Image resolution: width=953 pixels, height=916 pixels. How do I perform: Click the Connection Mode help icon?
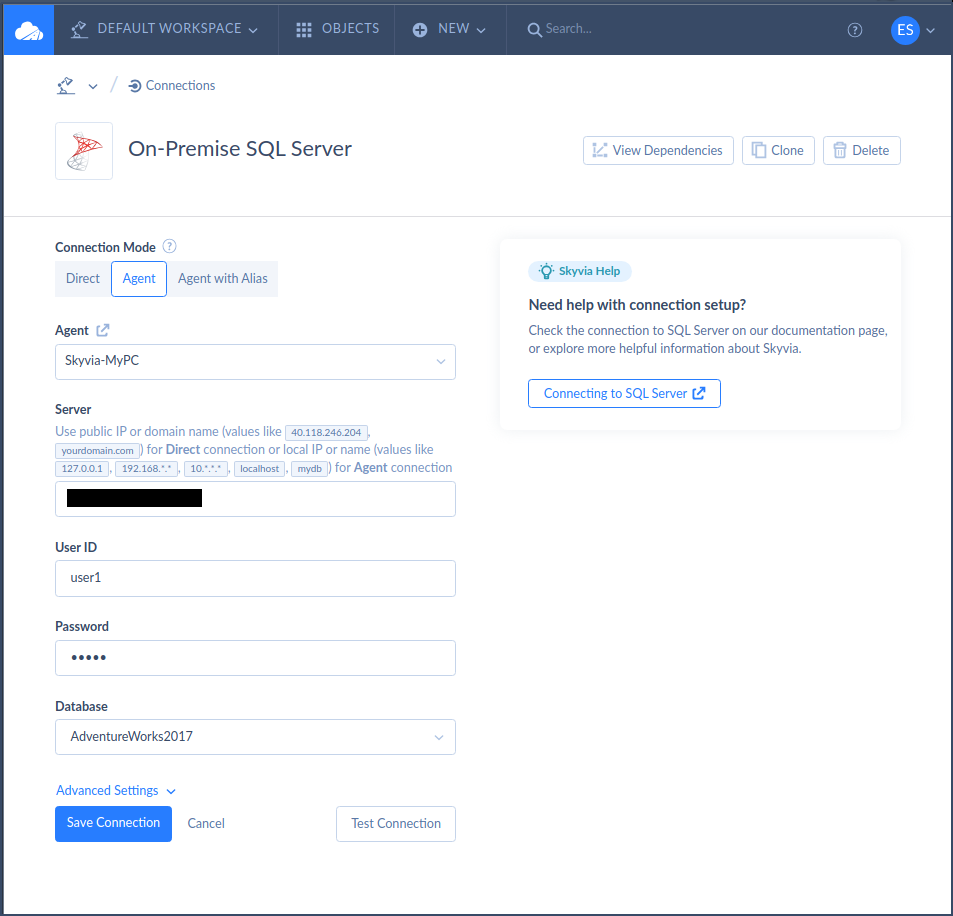click(x=170, y=246)
